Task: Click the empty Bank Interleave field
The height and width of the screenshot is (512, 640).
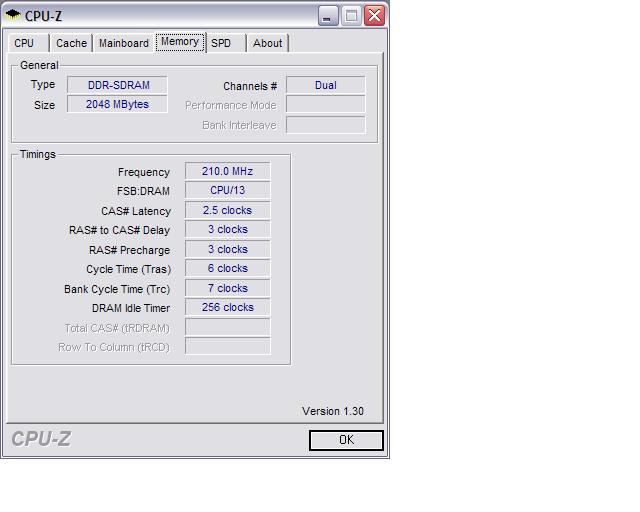Action: tap(326, 125)
